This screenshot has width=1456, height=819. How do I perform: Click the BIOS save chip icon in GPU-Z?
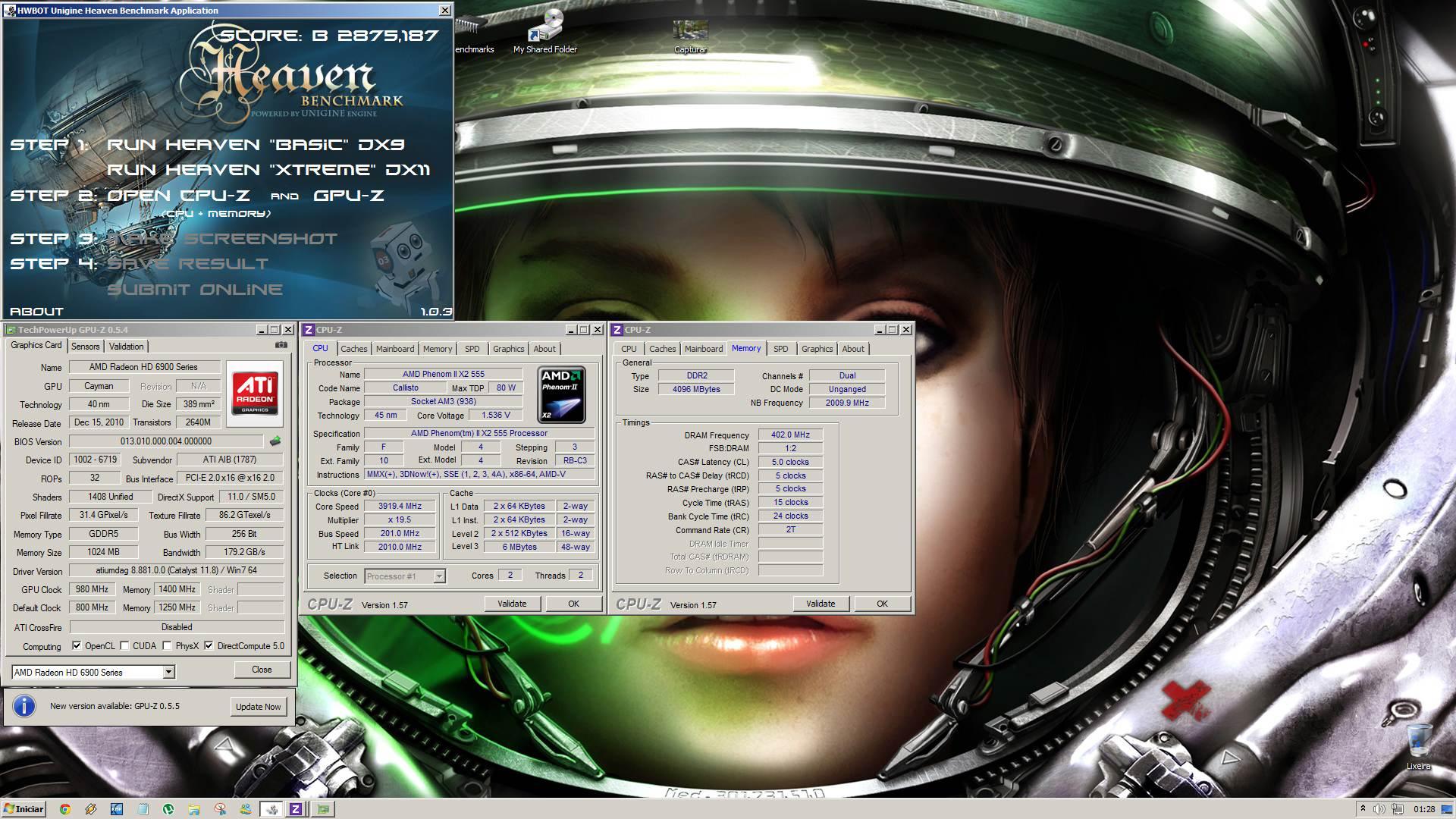coord(275,441)
